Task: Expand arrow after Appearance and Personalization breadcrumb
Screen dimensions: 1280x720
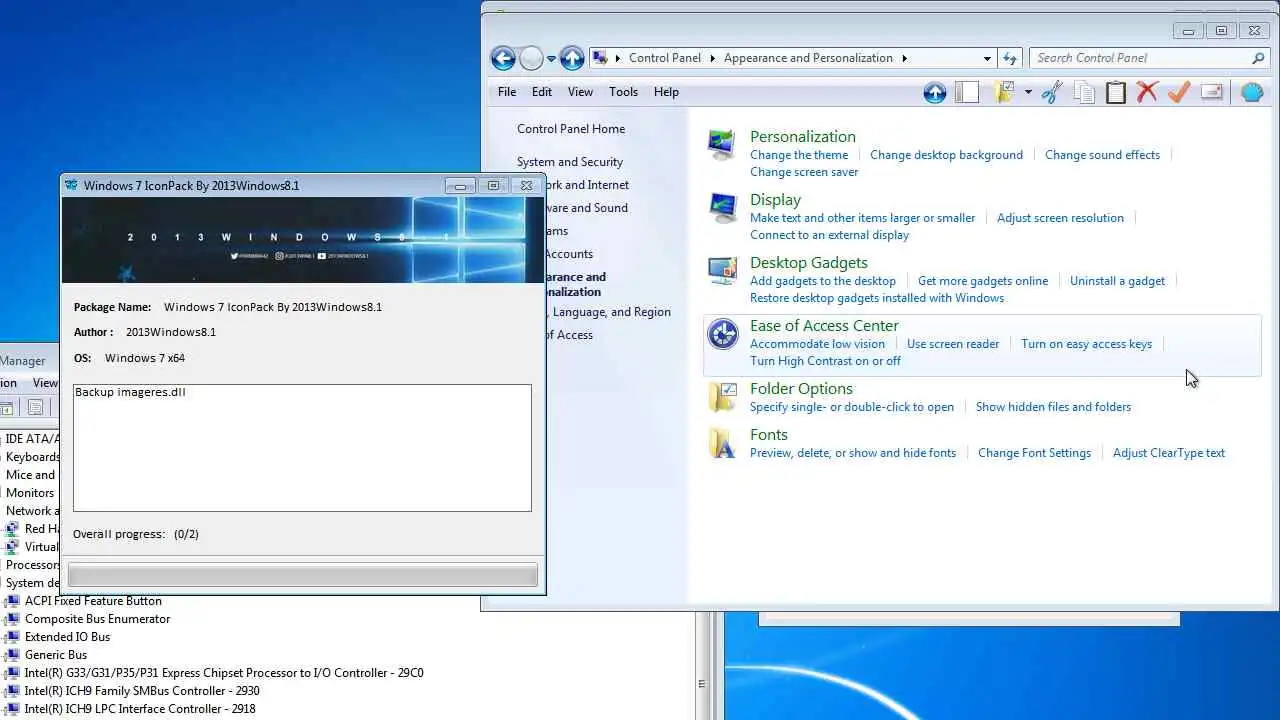Action: tap(905, 58)
